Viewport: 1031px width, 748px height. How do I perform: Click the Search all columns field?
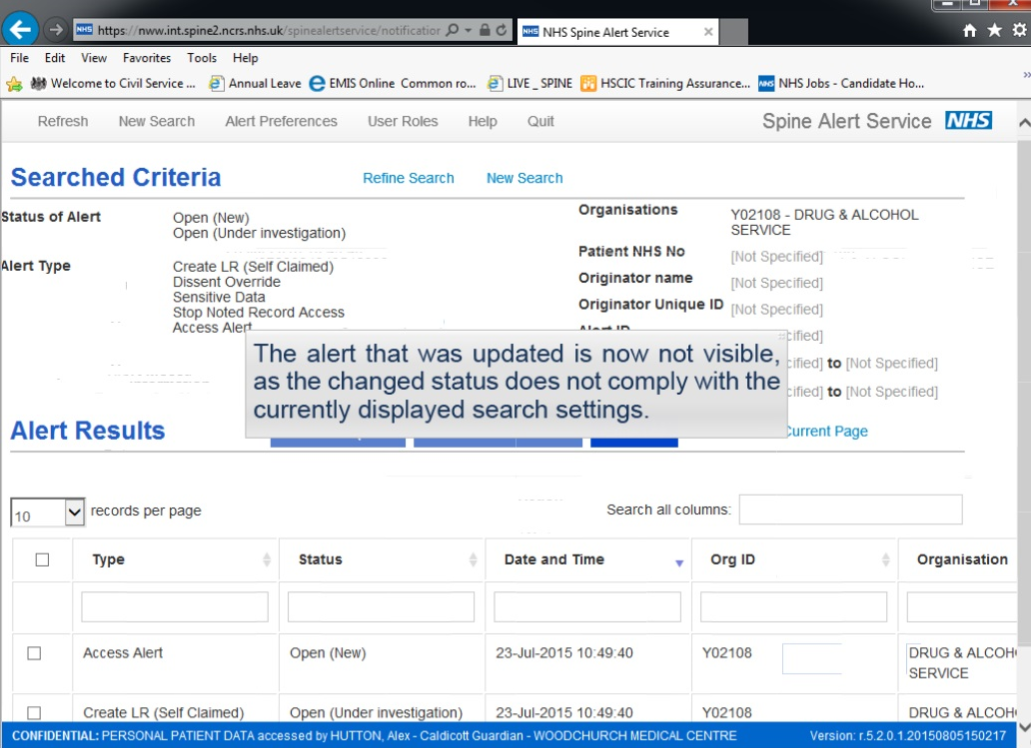(x=850, y=509)
